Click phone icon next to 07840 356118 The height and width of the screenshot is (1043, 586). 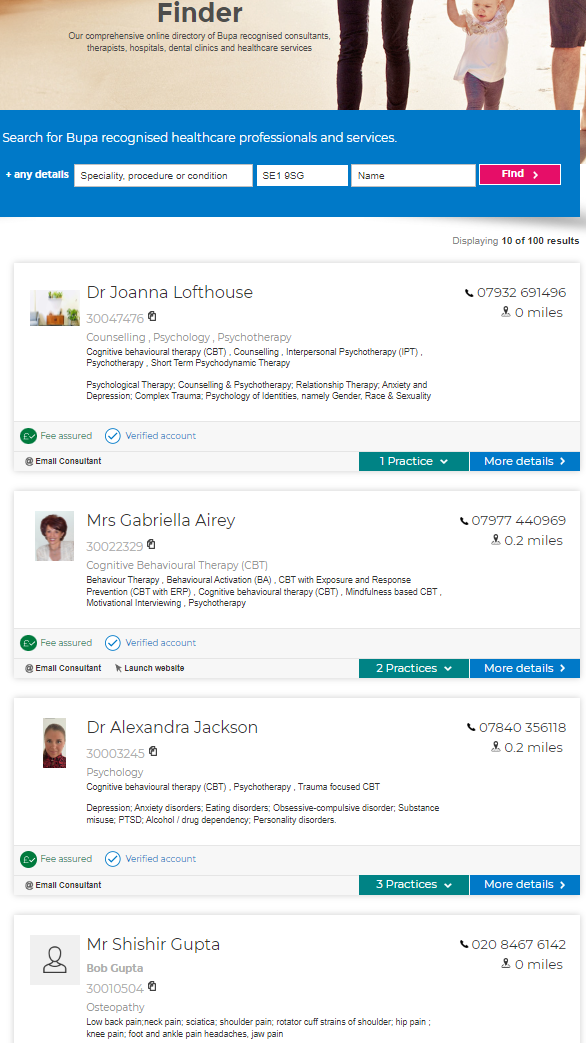[x=472, y=728]
